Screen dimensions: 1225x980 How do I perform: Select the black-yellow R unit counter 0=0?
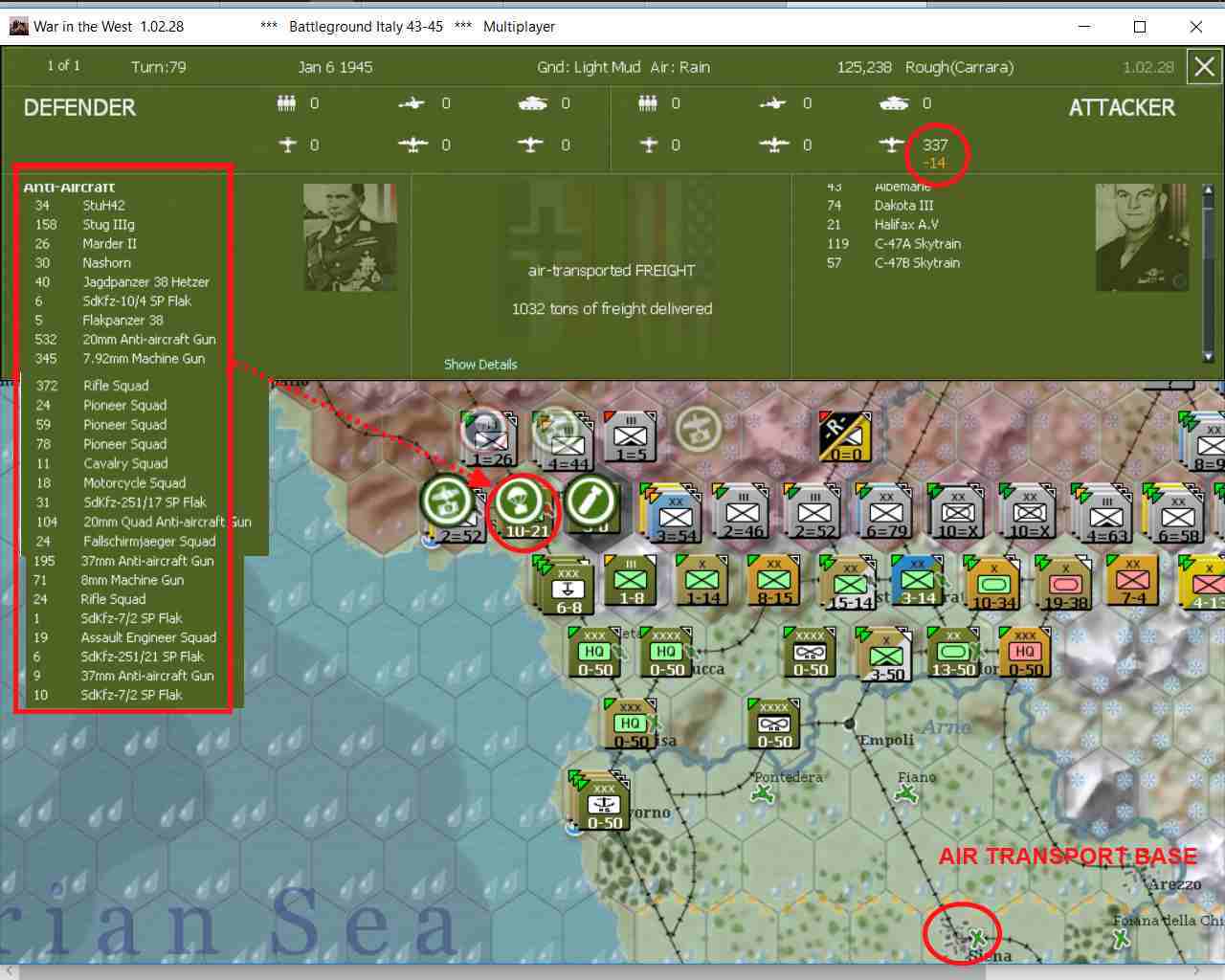tap(845, 436)
